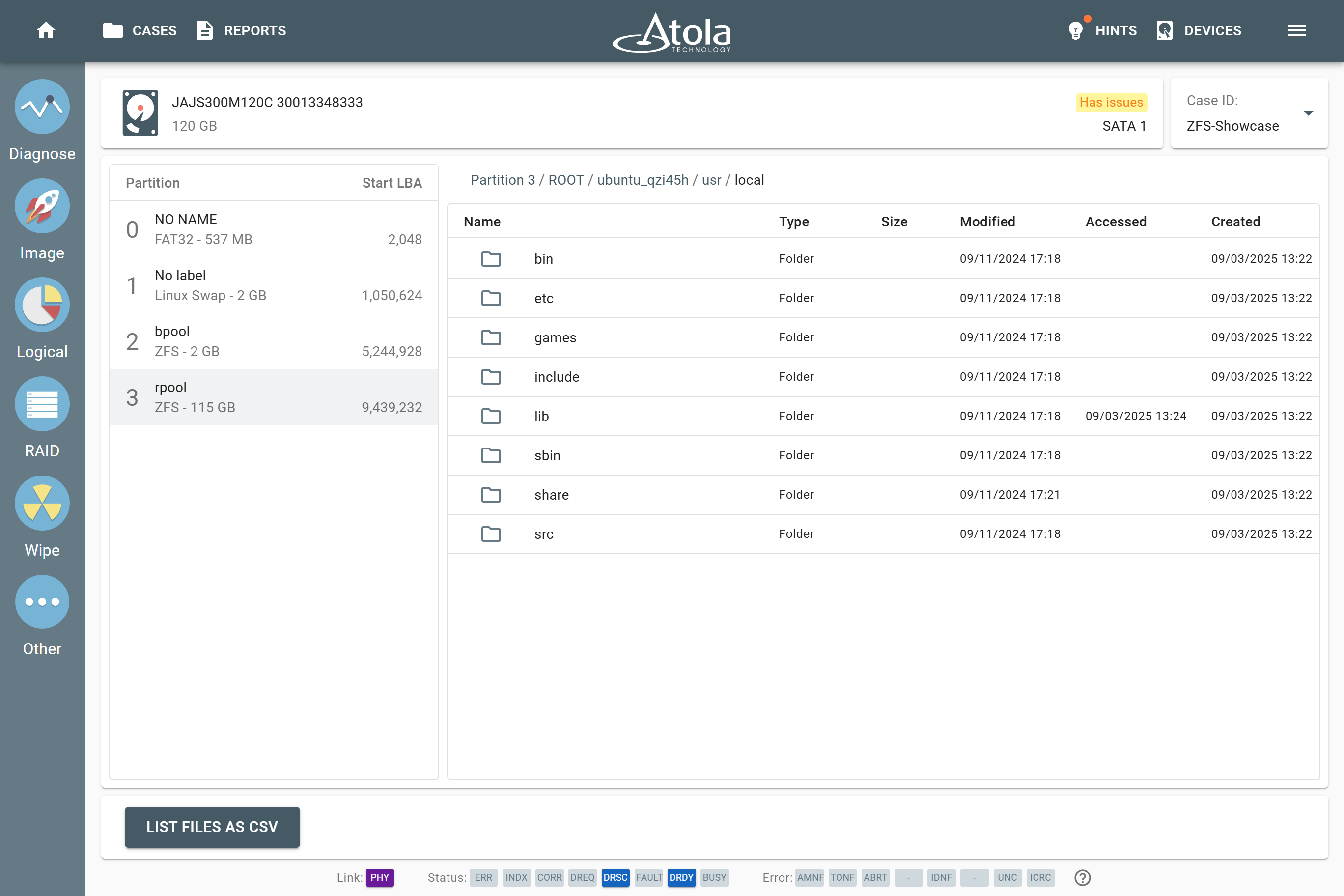The width and height of the screenshot is (1344, 896).
Task: Click share modified time 09/11/2024 17:21
Action: (x=1009, y=495)
